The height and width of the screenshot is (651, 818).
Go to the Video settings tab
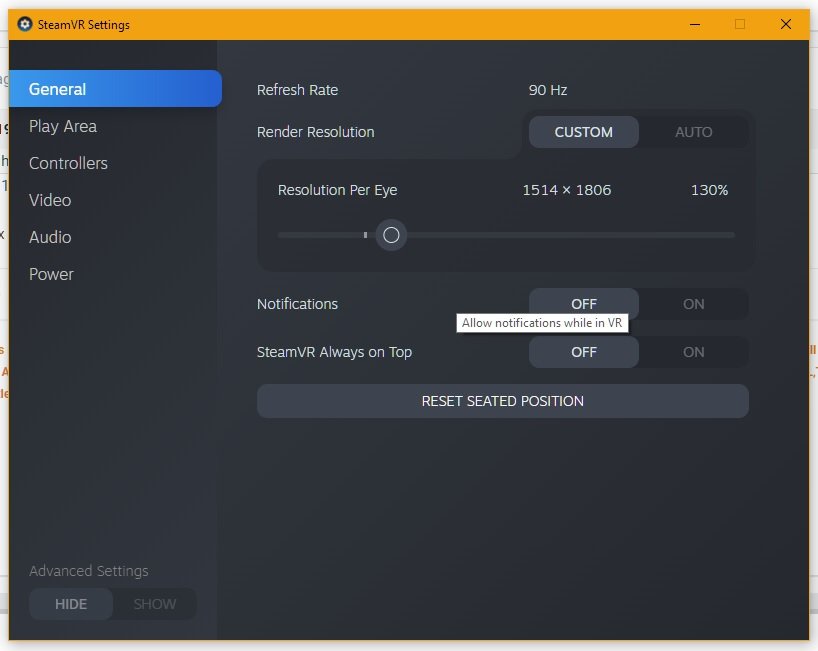pyautogui.click(x=50, y=200)
